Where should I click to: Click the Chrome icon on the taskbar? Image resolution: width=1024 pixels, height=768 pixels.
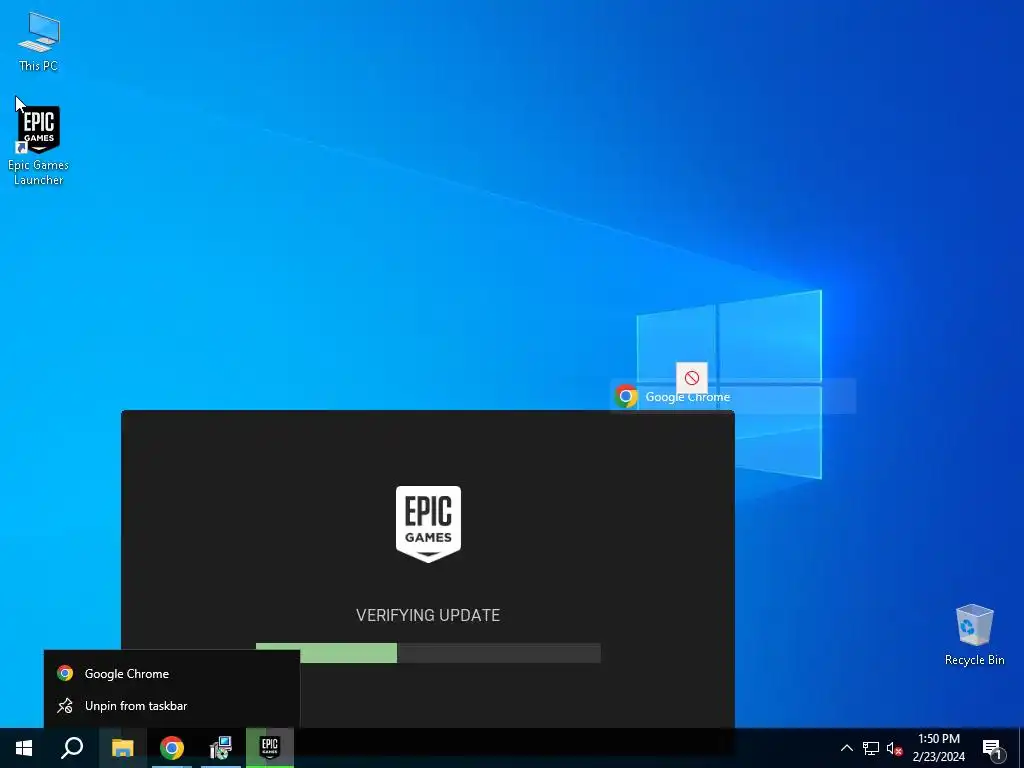(x=172, y=748)
